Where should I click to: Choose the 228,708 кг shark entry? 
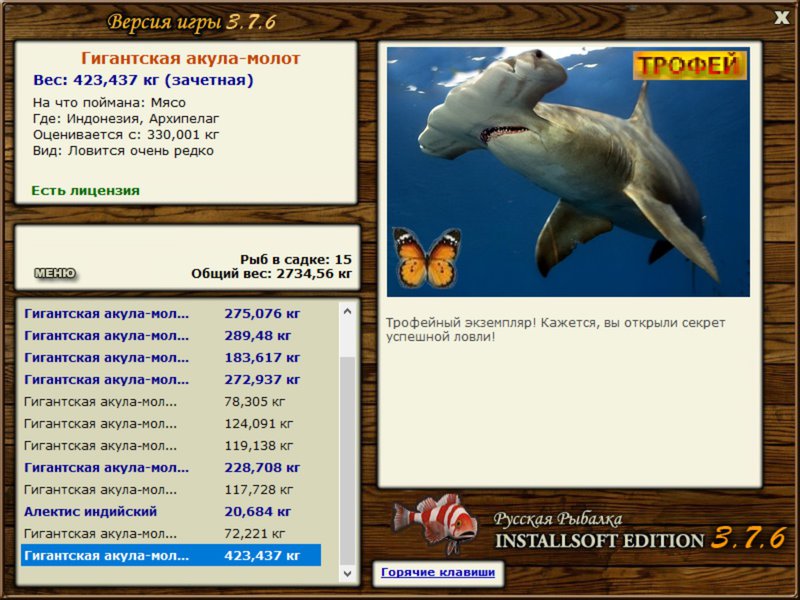tap(171, 467)
